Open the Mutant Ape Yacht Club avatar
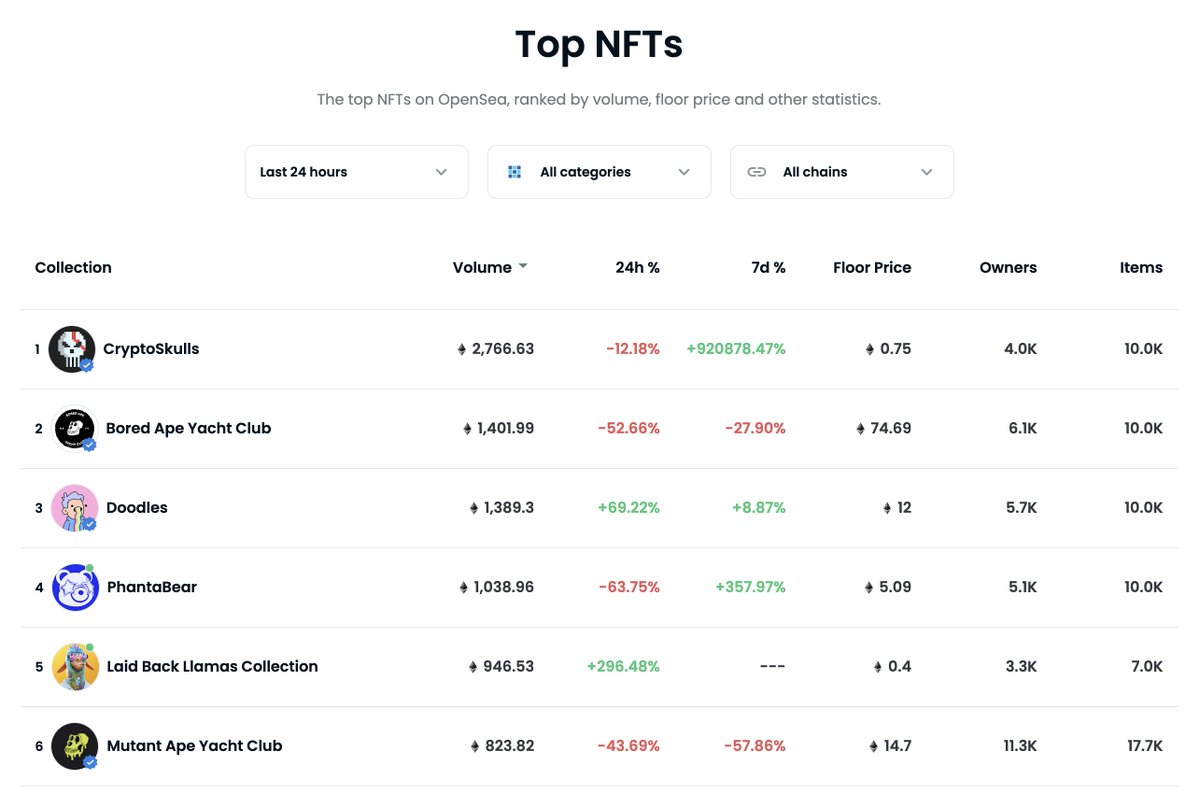The image size is (1200, 794). [74, 746]
